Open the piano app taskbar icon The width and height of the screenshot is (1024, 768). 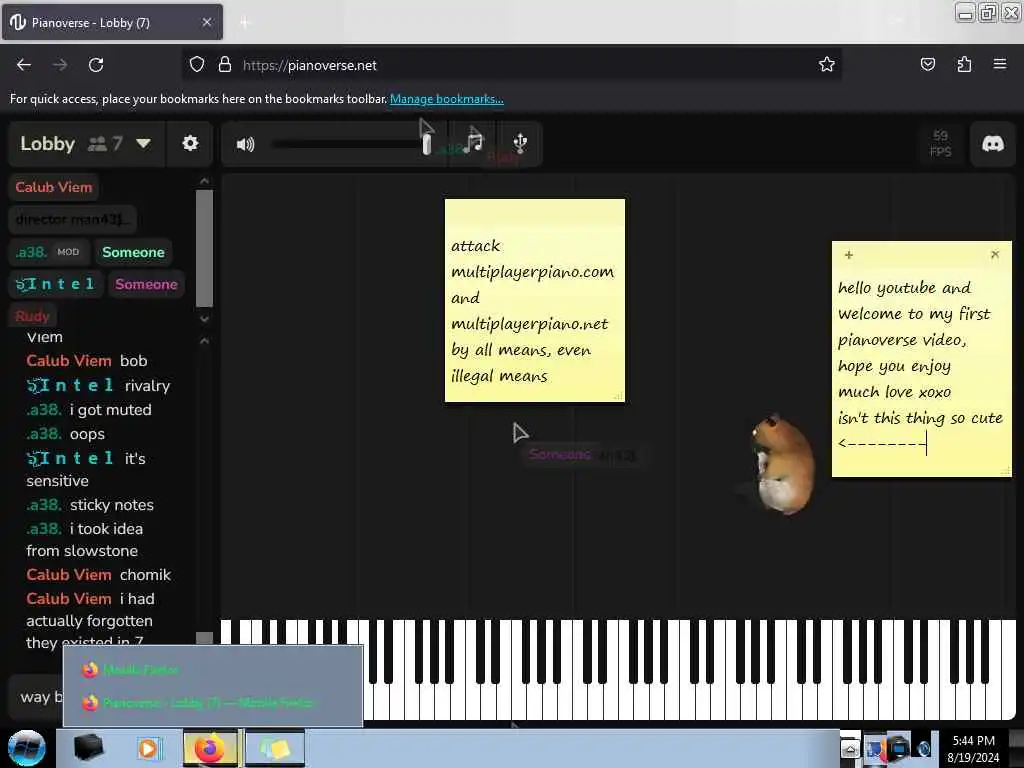pyautogui.click(x=89, y=748)
